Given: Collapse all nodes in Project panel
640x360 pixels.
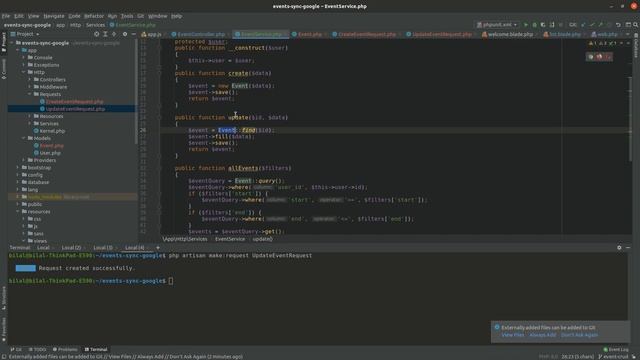Looking at the screenshot, I should (x=114, y=34).
